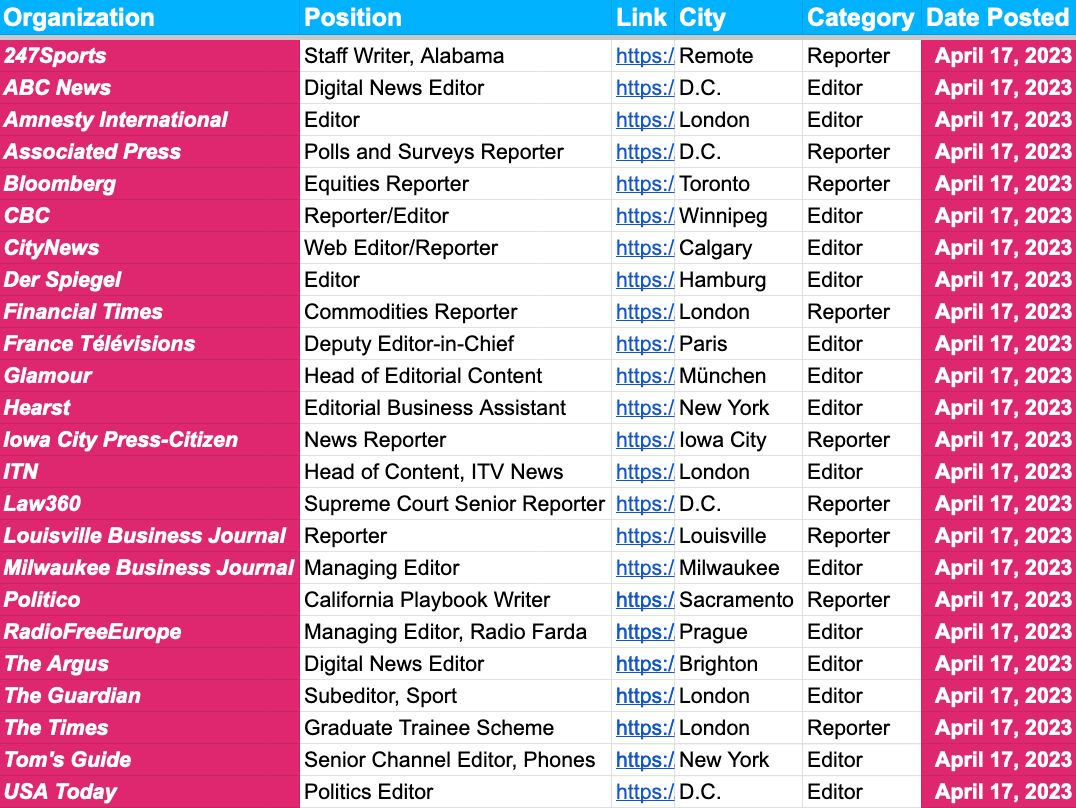Open the link for ABC News posting
This screenshot has width=1076, height=808.
coord(644,88)
